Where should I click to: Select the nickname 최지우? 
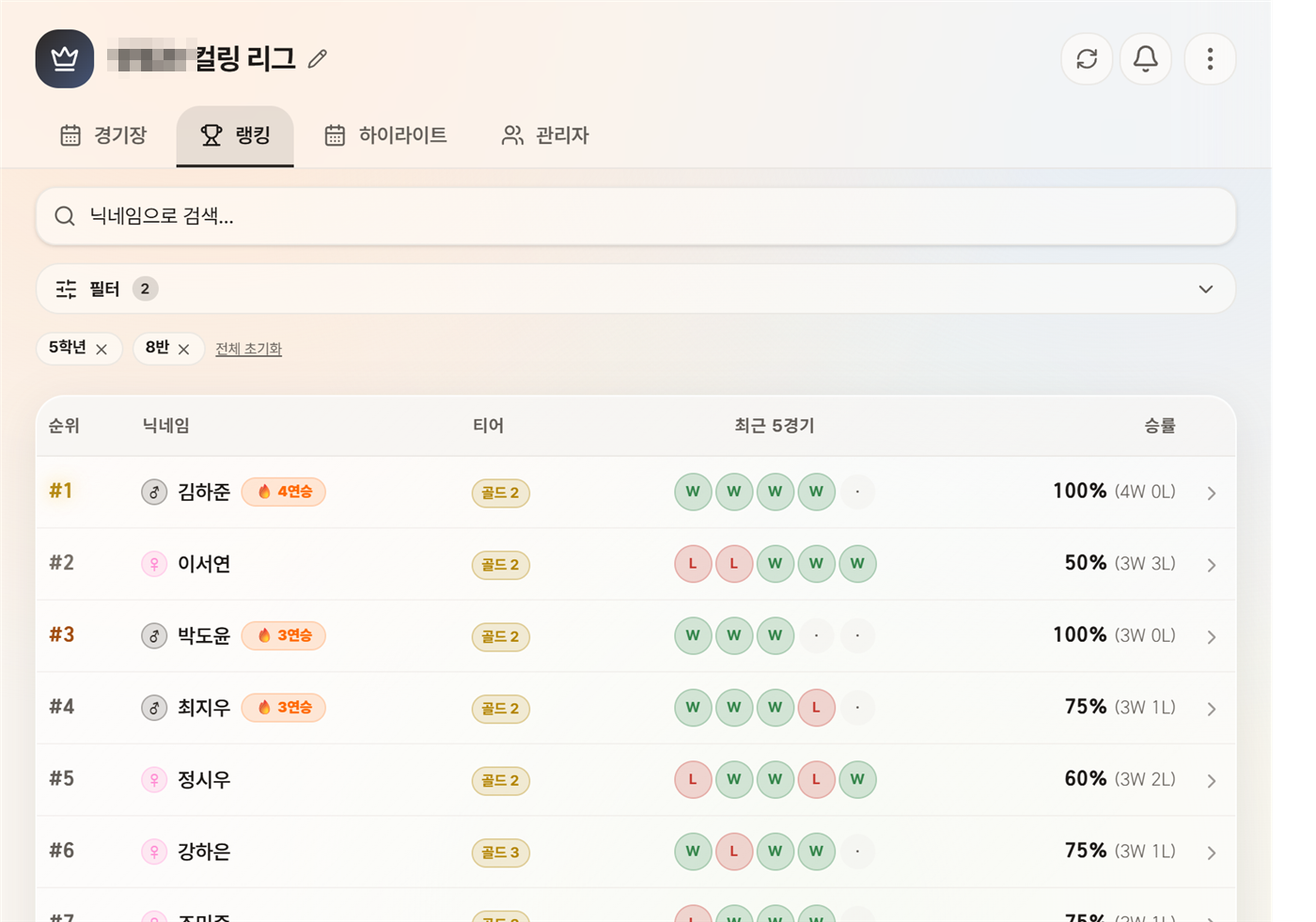pos(204,708)
